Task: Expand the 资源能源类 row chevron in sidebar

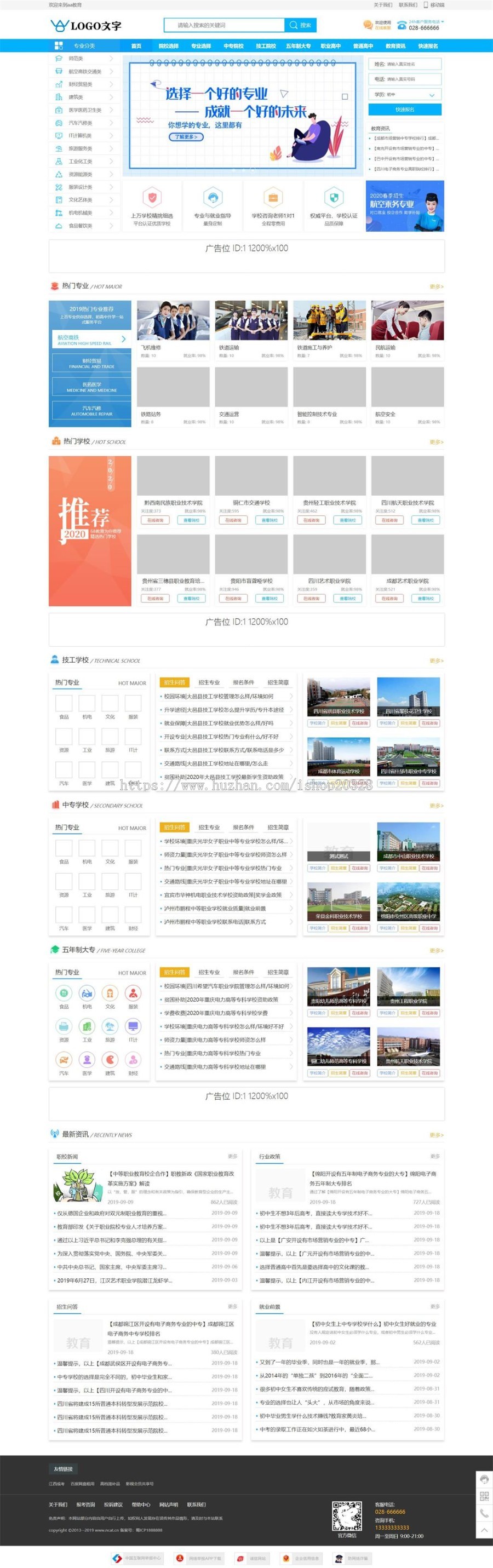Action: tap(111, 174)
